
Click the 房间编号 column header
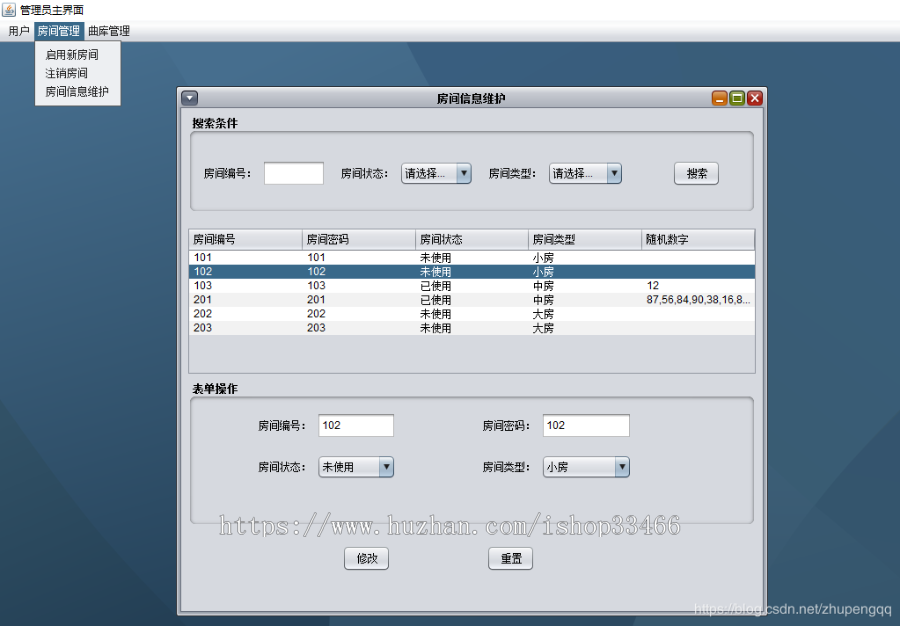(x=245, y=239)
